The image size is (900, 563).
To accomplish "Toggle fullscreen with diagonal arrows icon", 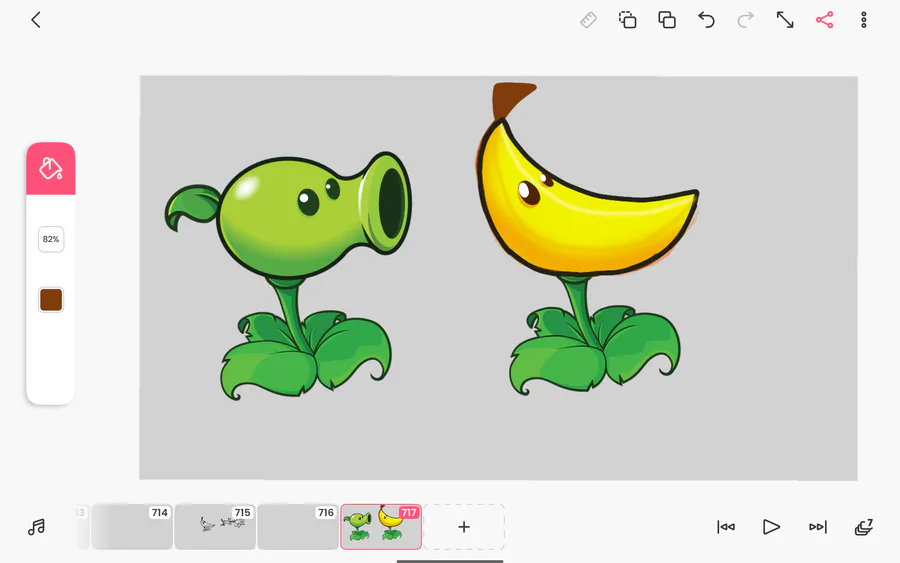I will click(785, 20).
